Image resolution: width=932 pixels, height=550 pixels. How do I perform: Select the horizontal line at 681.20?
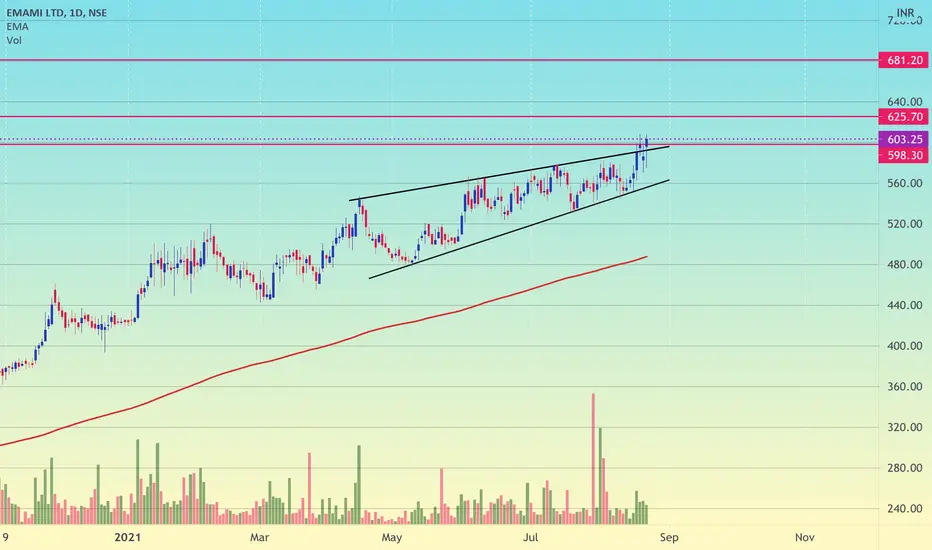pyautogui.click(x=439, y=60)
